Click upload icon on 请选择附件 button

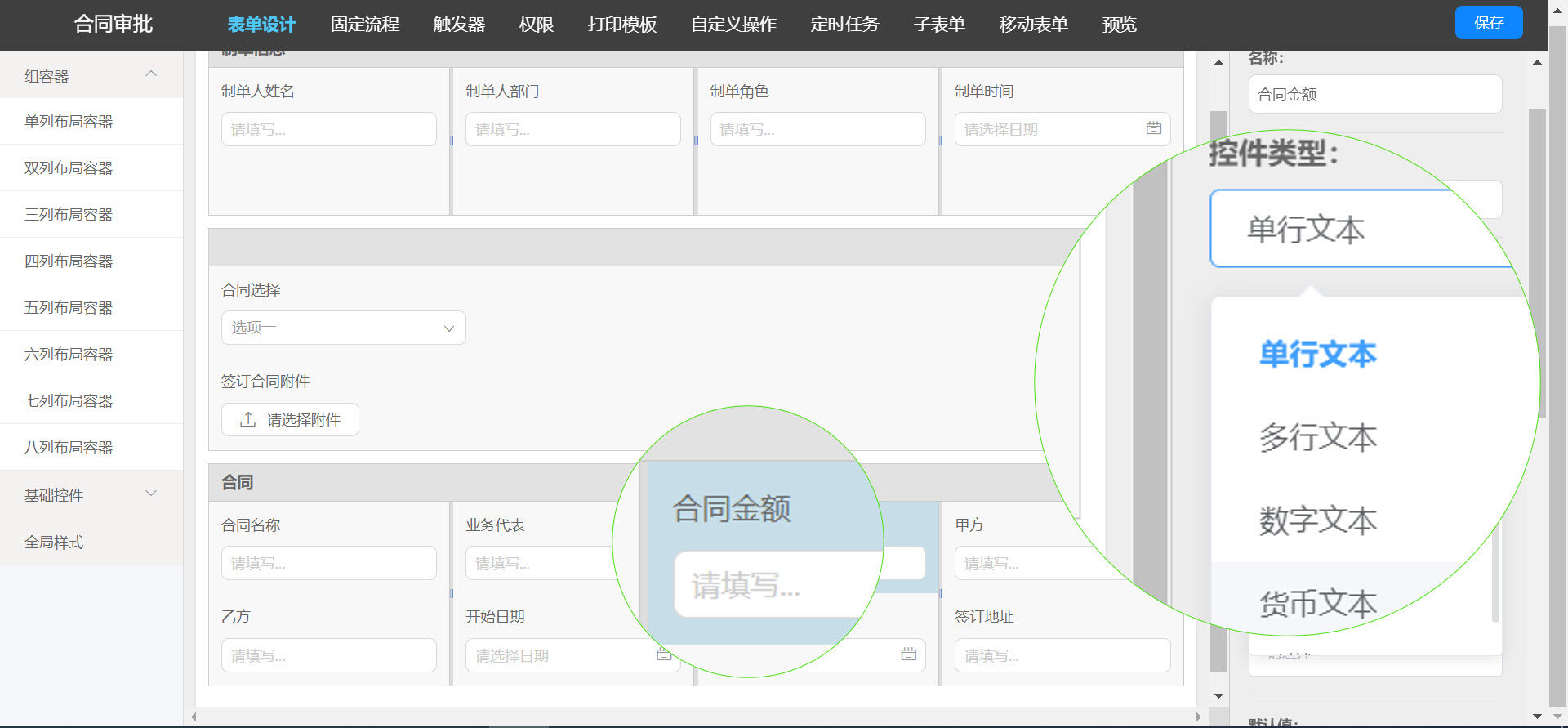247,420
